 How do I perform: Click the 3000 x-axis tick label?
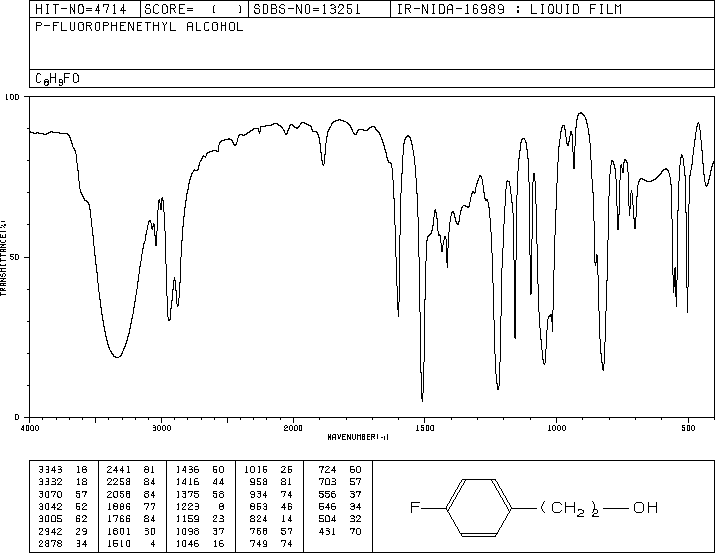(x=161, y=428)
